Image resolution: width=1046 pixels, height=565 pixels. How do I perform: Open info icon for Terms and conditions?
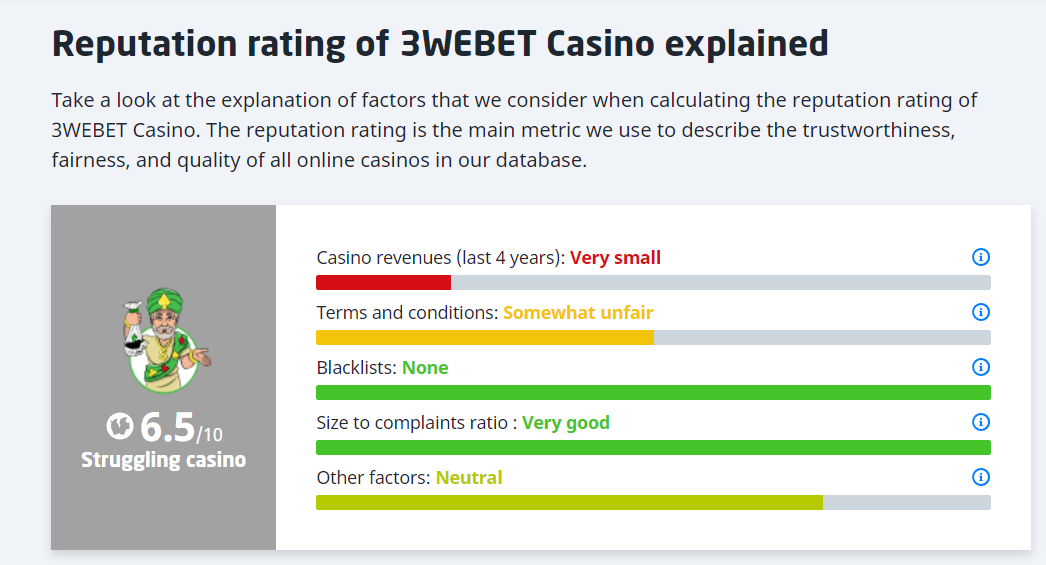pos(981,312)
